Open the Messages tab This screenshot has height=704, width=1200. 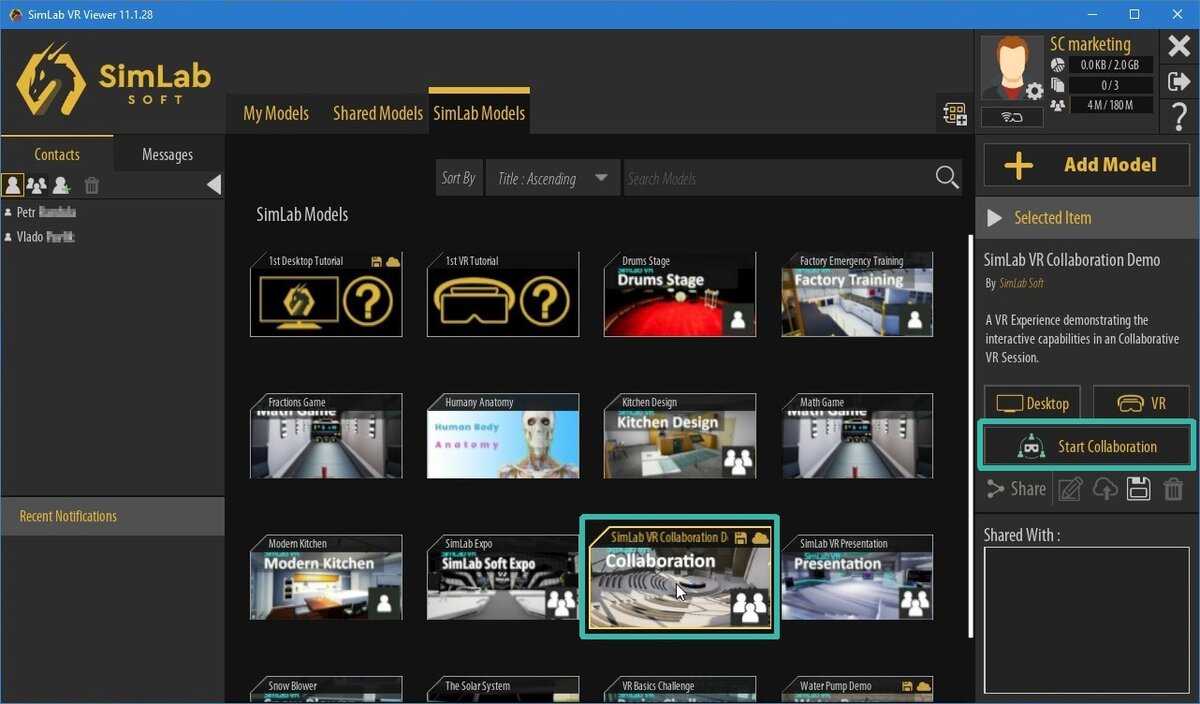pos(167,155)
